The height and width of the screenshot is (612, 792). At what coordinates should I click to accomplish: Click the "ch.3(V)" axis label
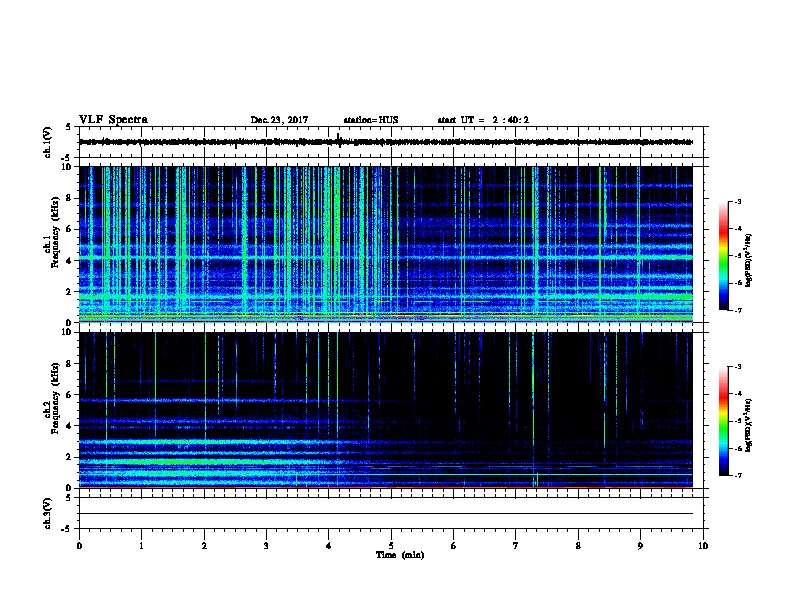pyautogui.click(x=48, y=513)
